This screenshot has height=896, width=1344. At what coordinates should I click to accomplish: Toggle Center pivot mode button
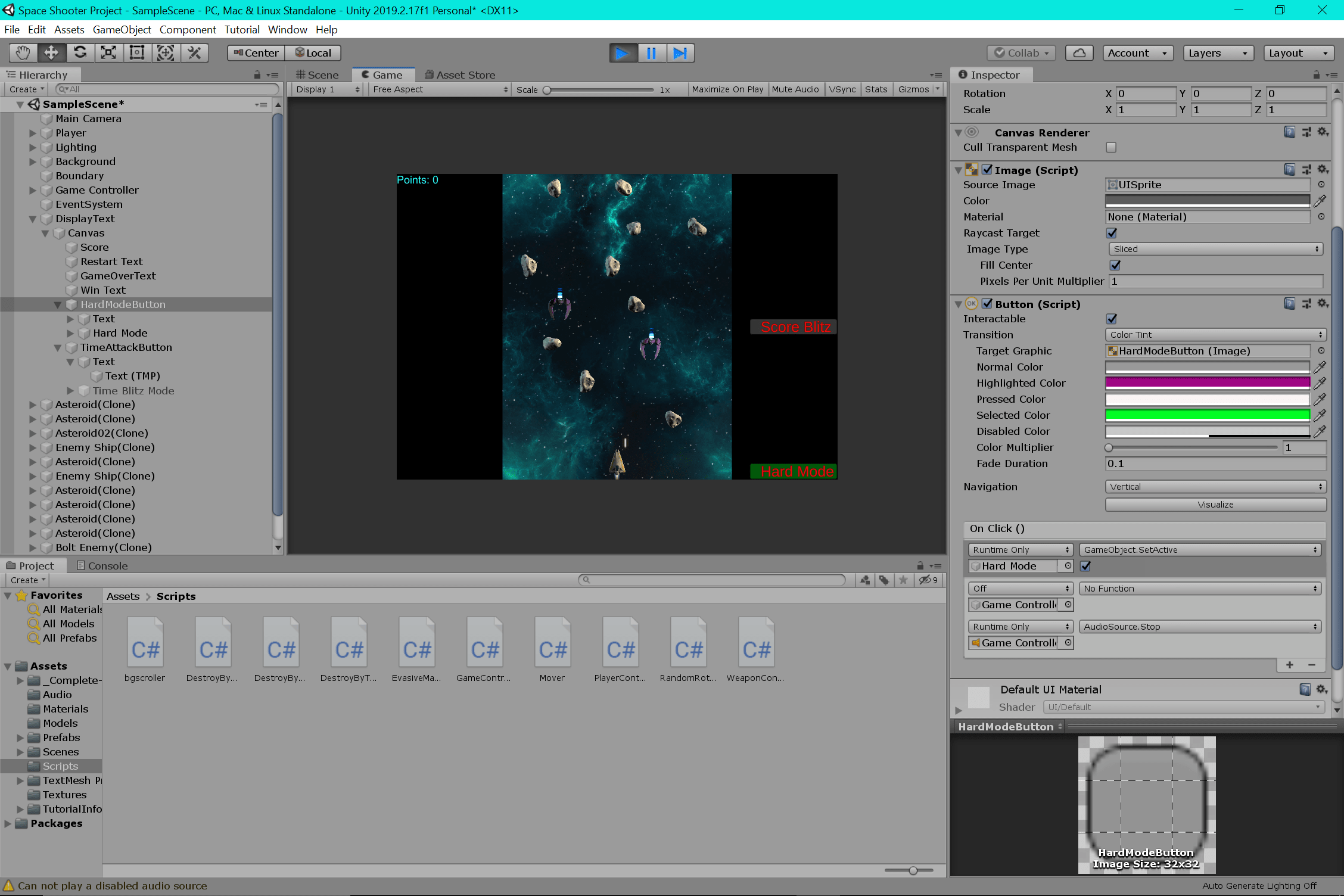[256, 53]
